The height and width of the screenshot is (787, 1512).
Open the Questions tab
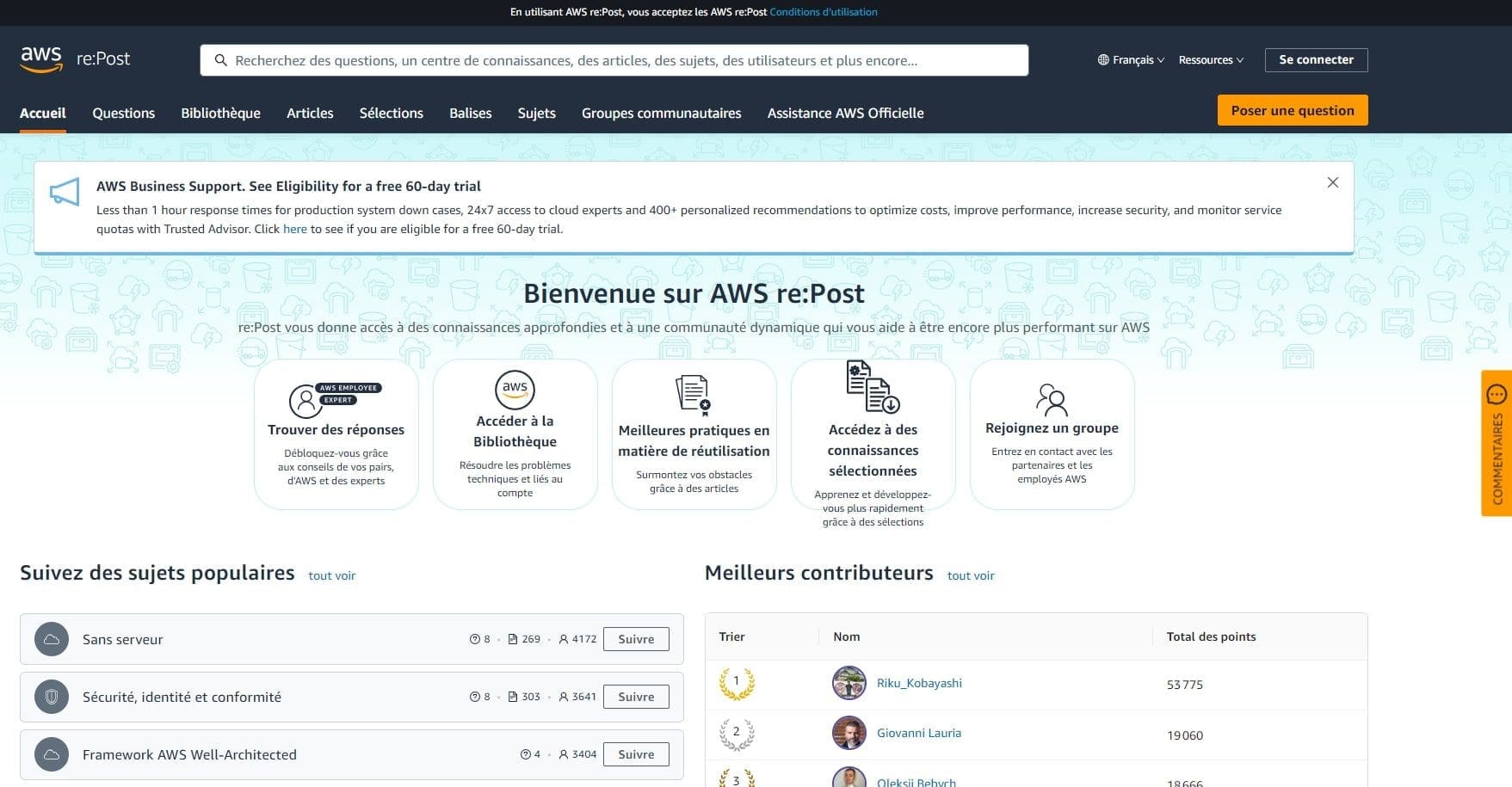coord(124,113)
